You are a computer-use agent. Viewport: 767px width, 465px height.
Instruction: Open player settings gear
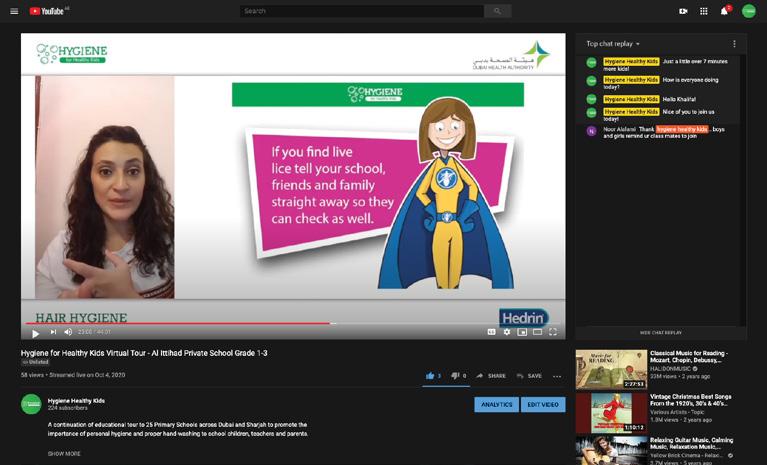[507, 332]
